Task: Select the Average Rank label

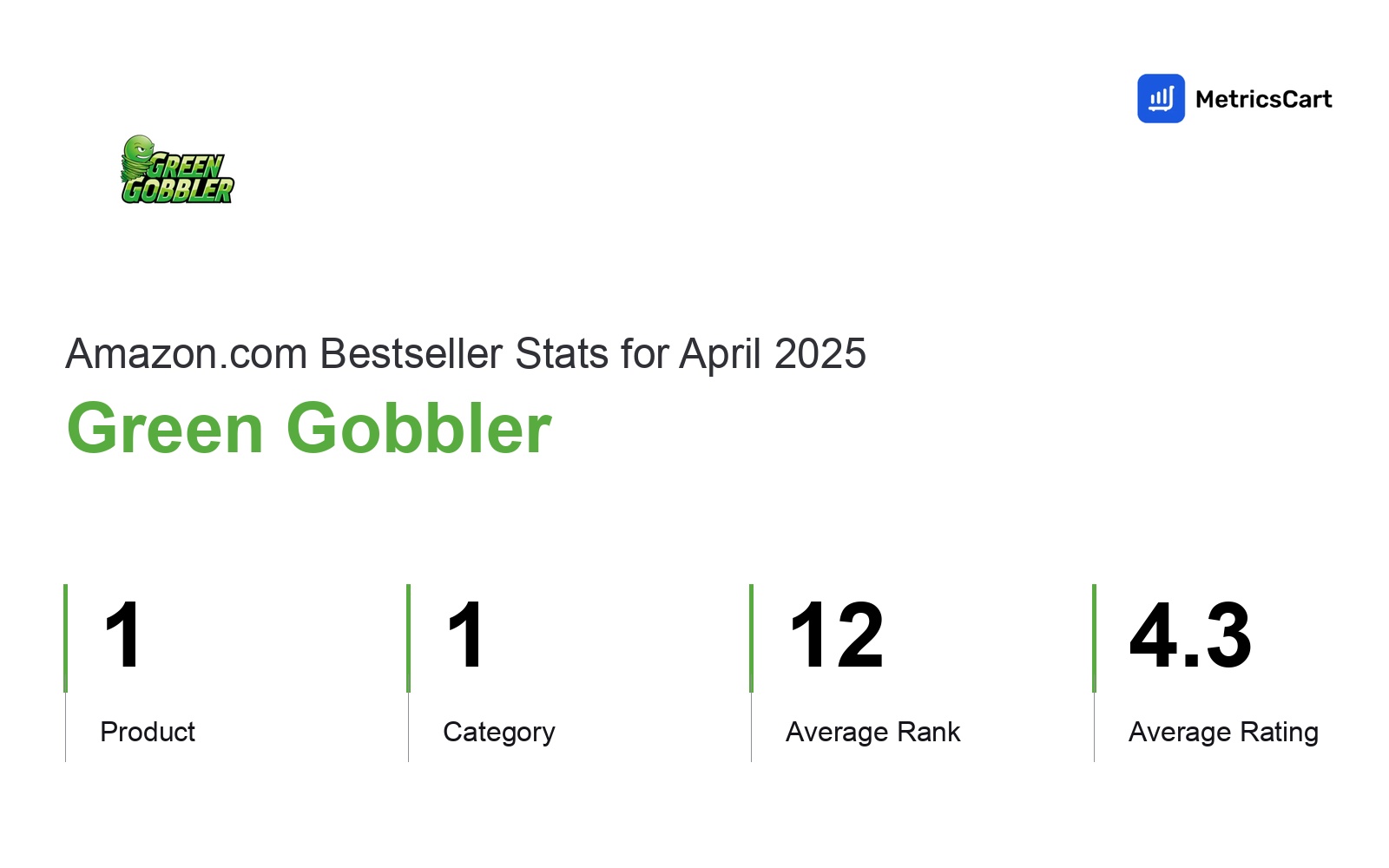Action: click(872, 732)
